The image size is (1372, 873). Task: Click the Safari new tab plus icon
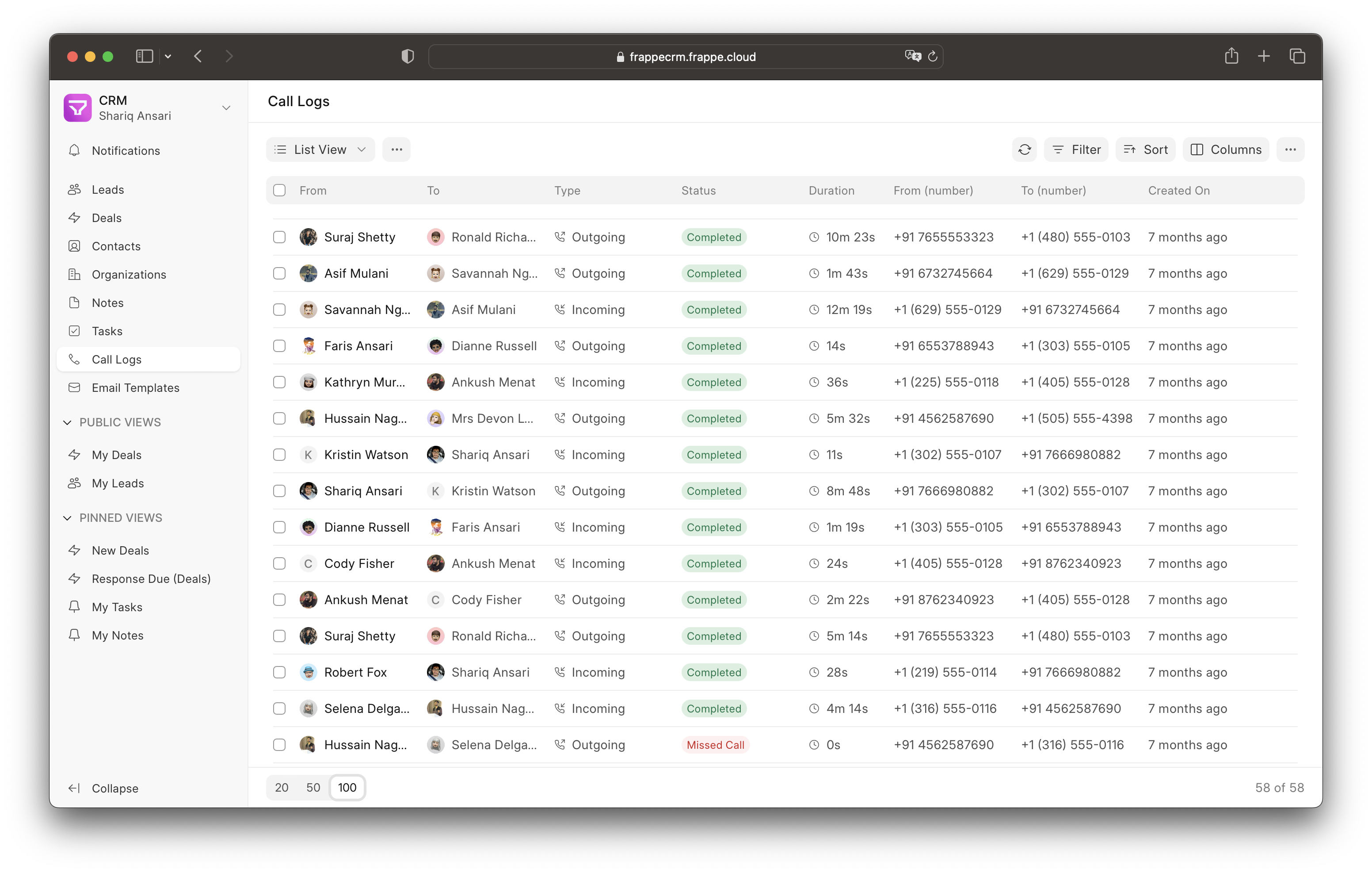[x=1263, y=56]
